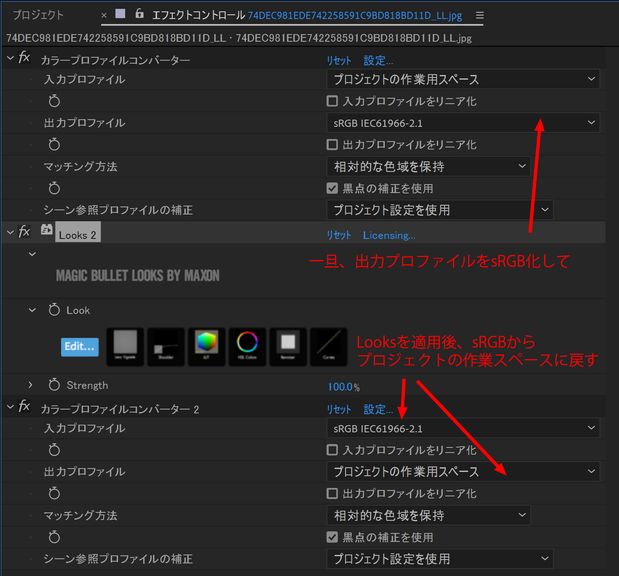
Task: Open first 出力プロファイル dropdown showing sRGB IEC61966-2.1
Action: (x=463, y=123)
